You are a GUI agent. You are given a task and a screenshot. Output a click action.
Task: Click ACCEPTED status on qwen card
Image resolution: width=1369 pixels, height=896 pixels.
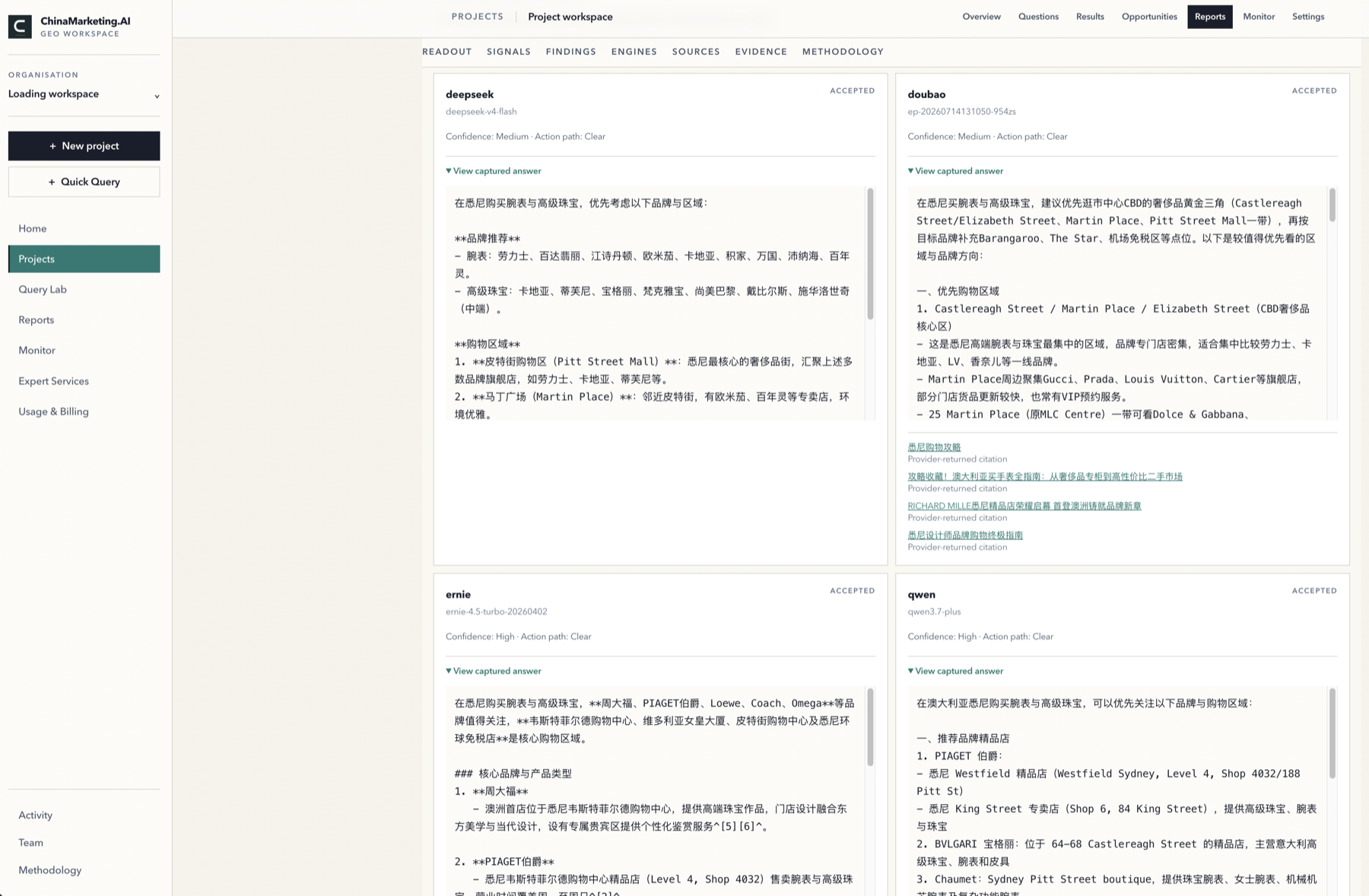tap(1313, 590)
